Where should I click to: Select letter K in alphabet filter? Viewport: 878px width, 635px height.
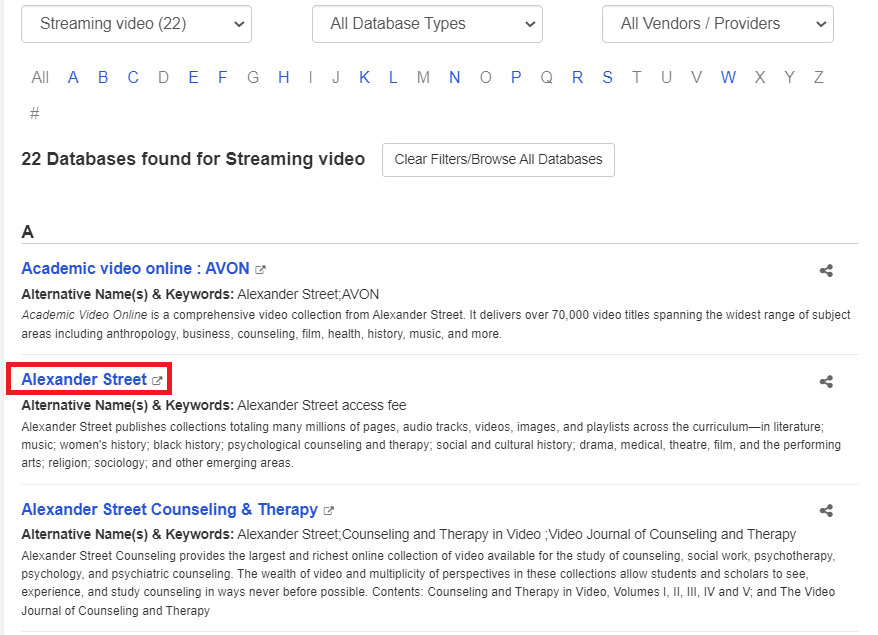coord(365,77)
